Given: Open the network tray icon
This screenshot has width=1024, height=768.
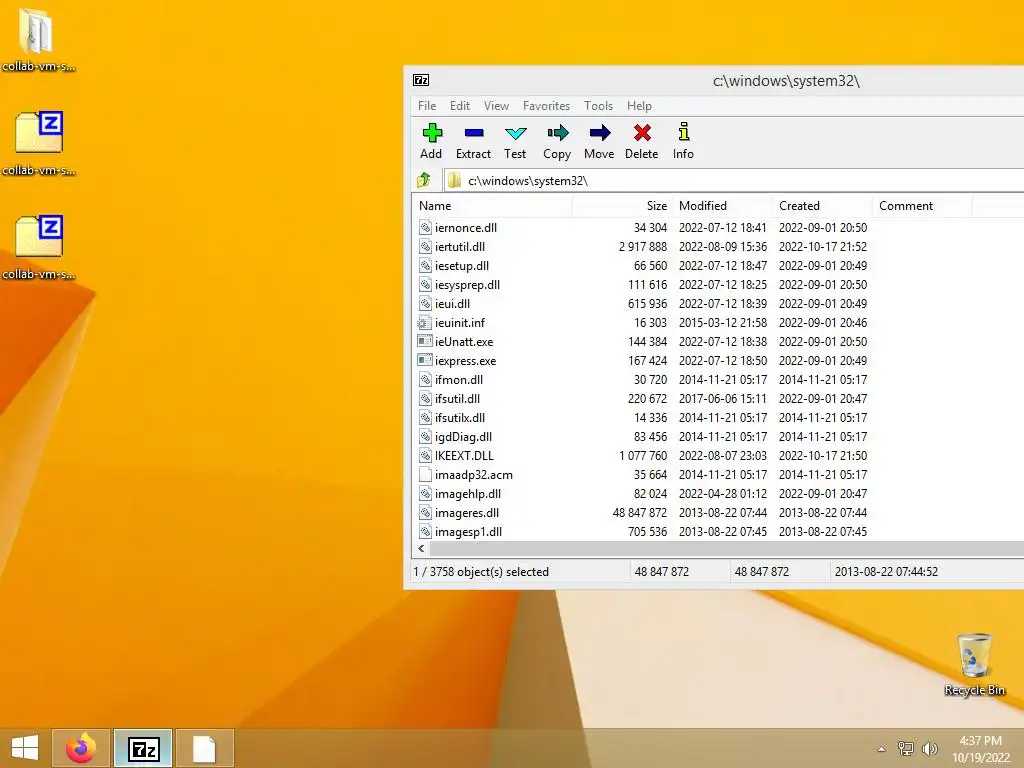Looking at the screenshot, I should click(x=906, y=748).
